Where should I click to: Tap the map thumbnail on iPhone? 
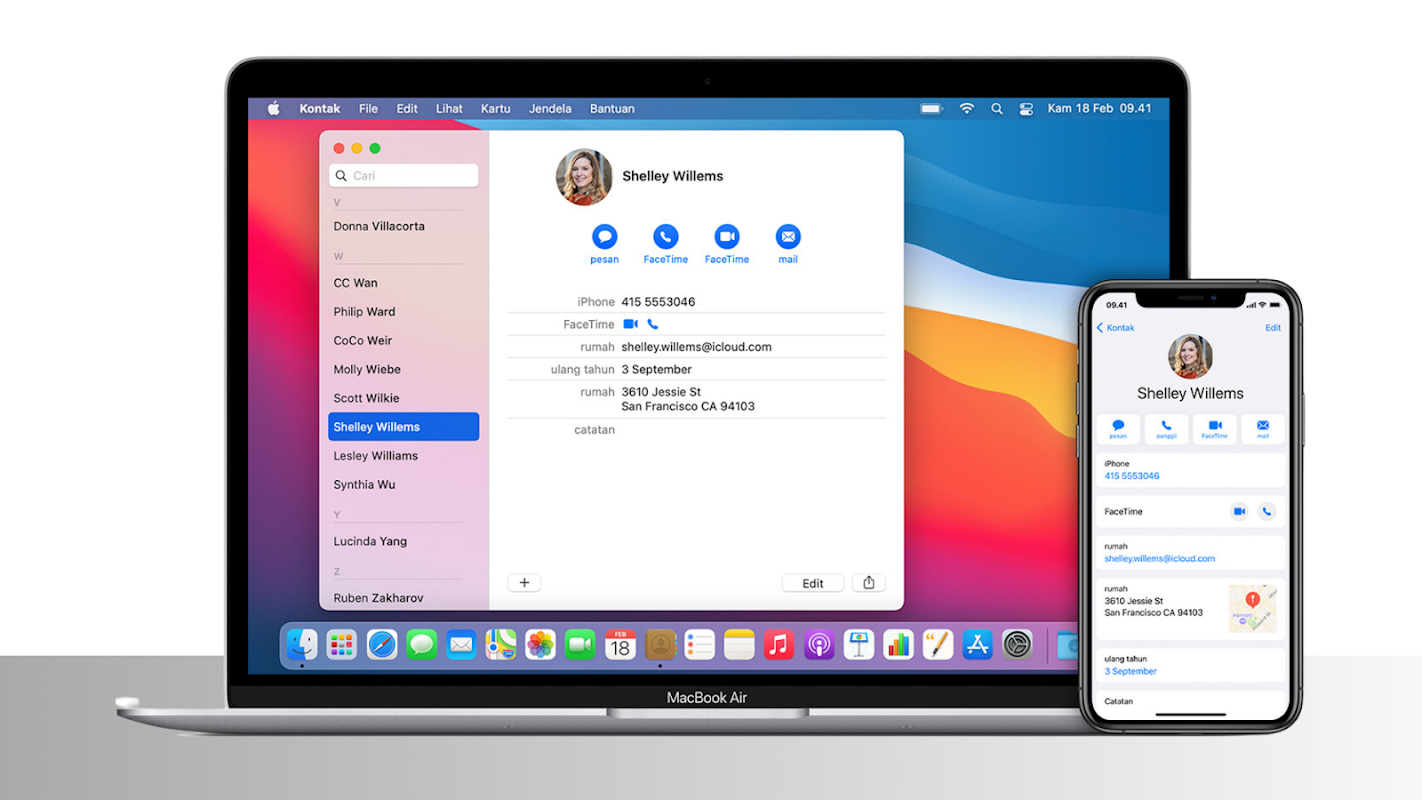(x=1253, y=609)
